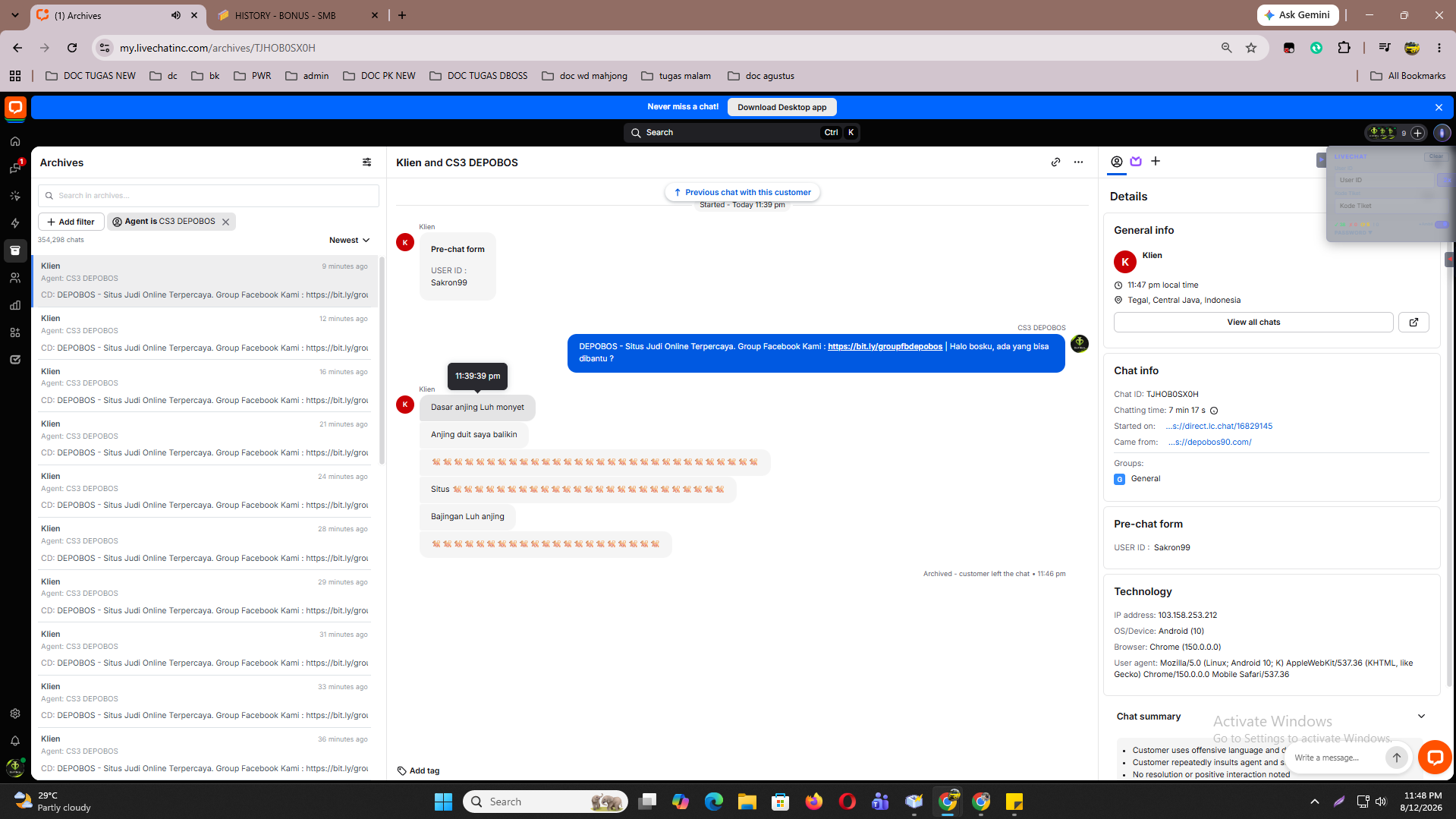Open the Reports chart section

15,305
